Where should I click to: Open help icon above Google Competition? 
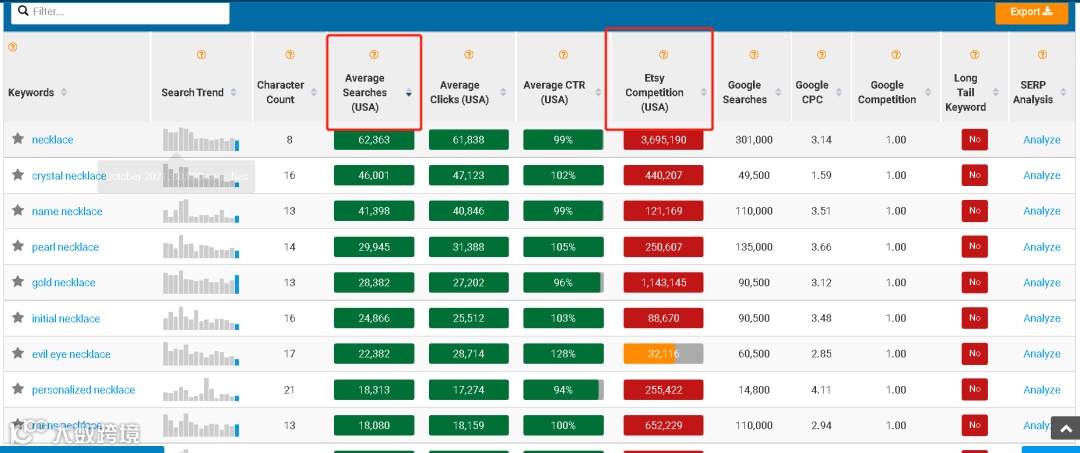(896, 54)
